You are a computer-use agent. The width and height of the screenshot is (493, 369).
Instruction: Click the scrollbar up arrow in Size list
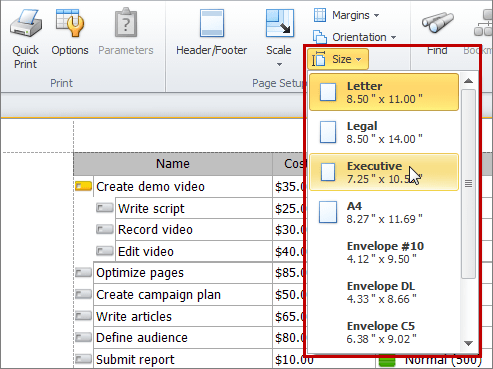click(x=469, y=81)
